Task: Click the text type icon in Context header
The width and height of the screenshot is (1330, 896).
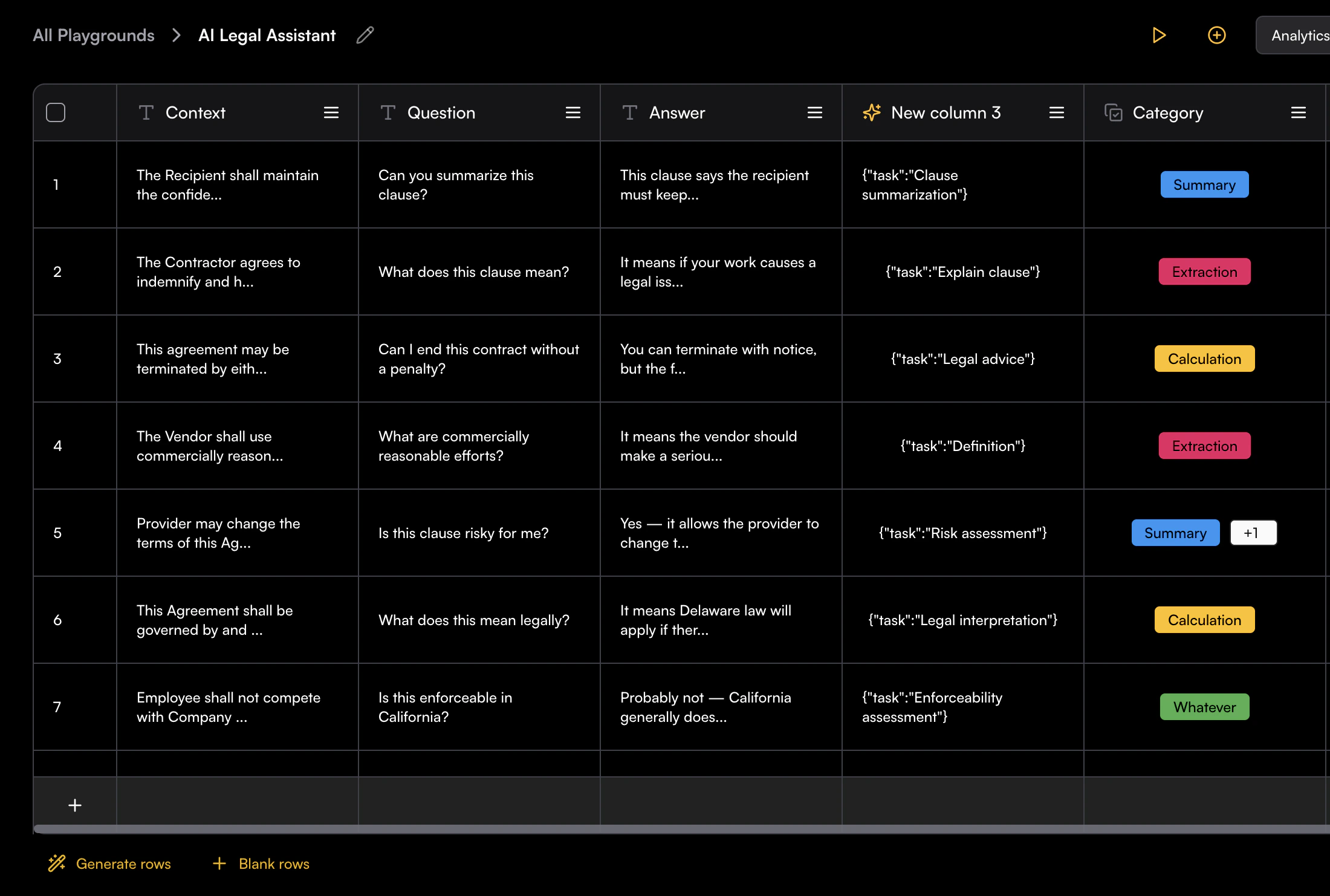Action: point(146,112)
